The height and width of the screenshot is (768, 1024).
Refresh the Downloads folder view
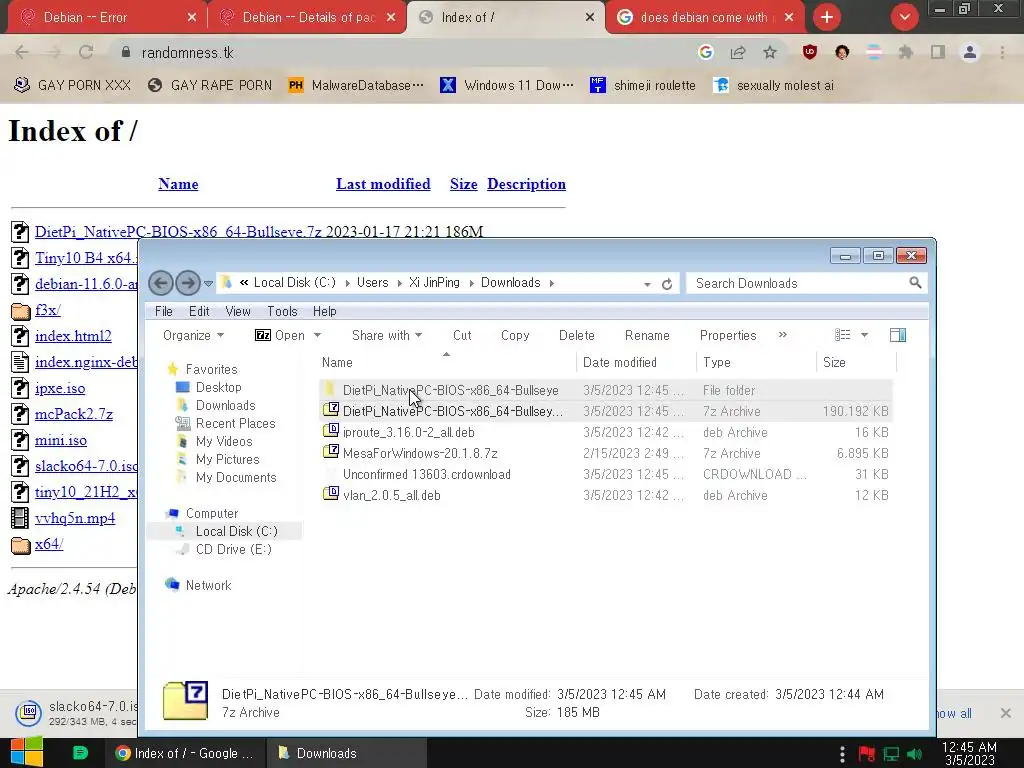[x=667, y=284]
